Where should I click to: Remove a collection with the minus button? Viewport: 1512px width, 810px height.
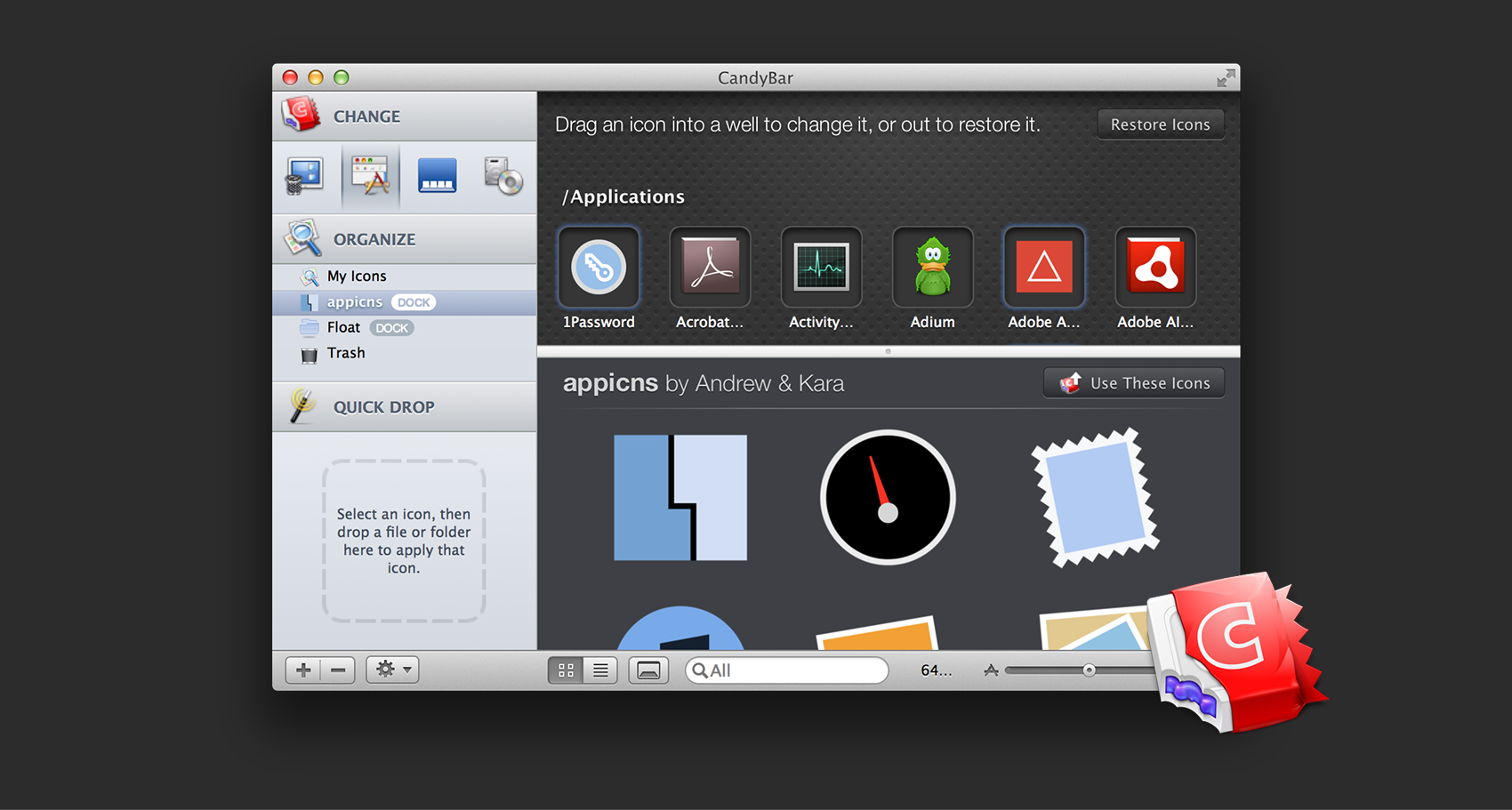[338, 670]
